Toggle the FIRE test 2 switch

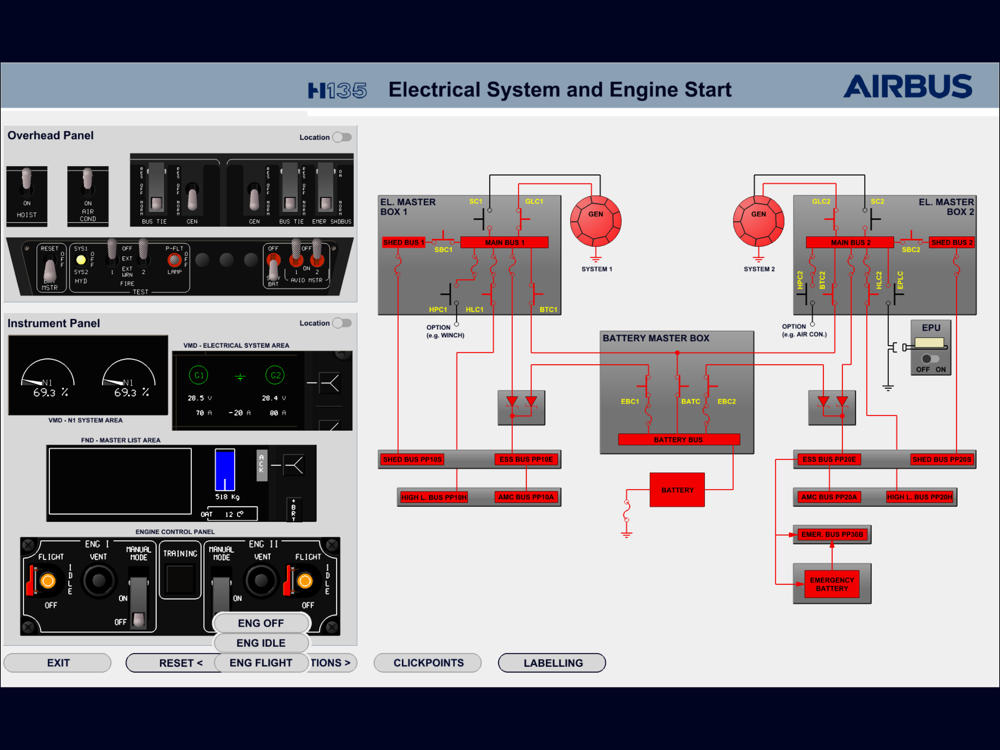coord(143,253)
